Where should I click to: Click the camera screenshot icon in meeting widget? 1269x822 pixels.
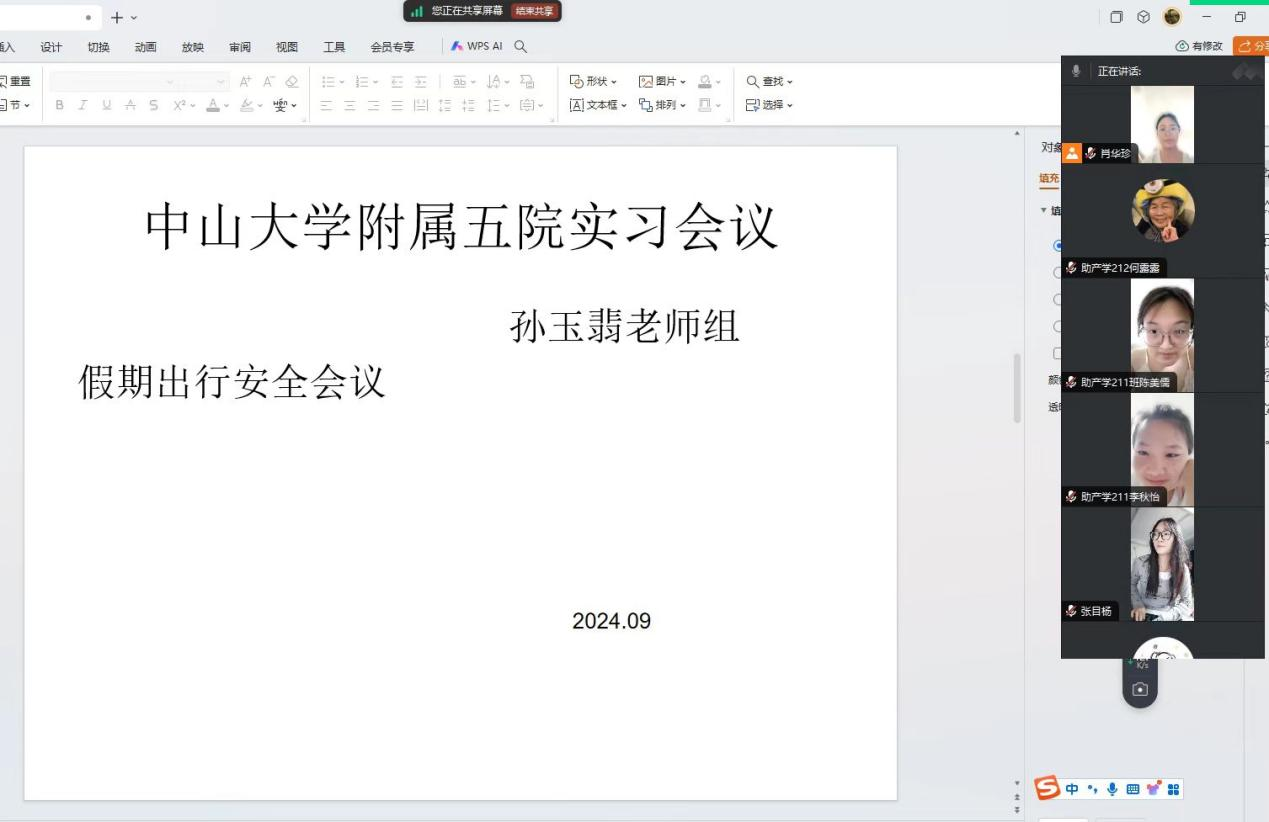point(1140,690)
